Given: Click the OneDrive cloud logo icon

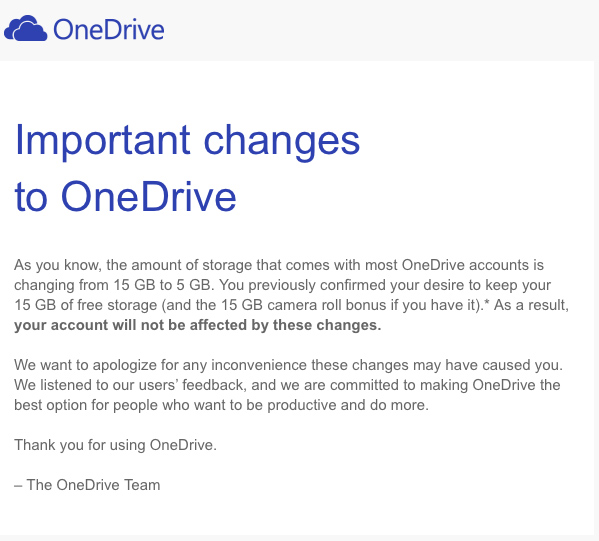Looking at the screenshot, I should coord(26,28).
